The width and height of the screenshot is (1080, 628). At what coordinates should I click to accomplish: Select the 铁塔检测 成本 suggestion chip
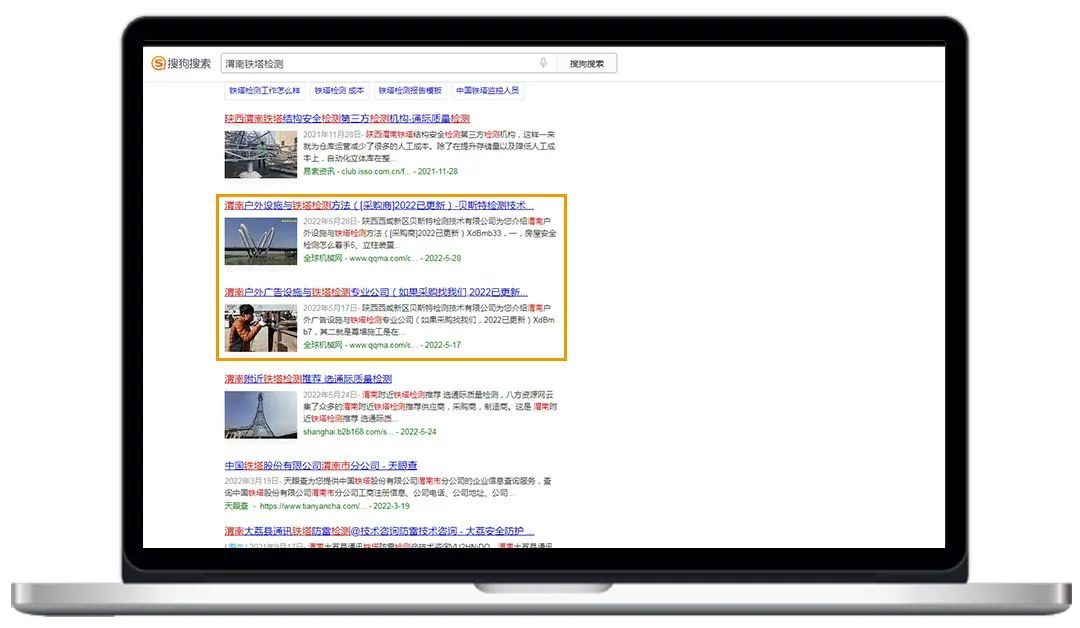[339, 90]
